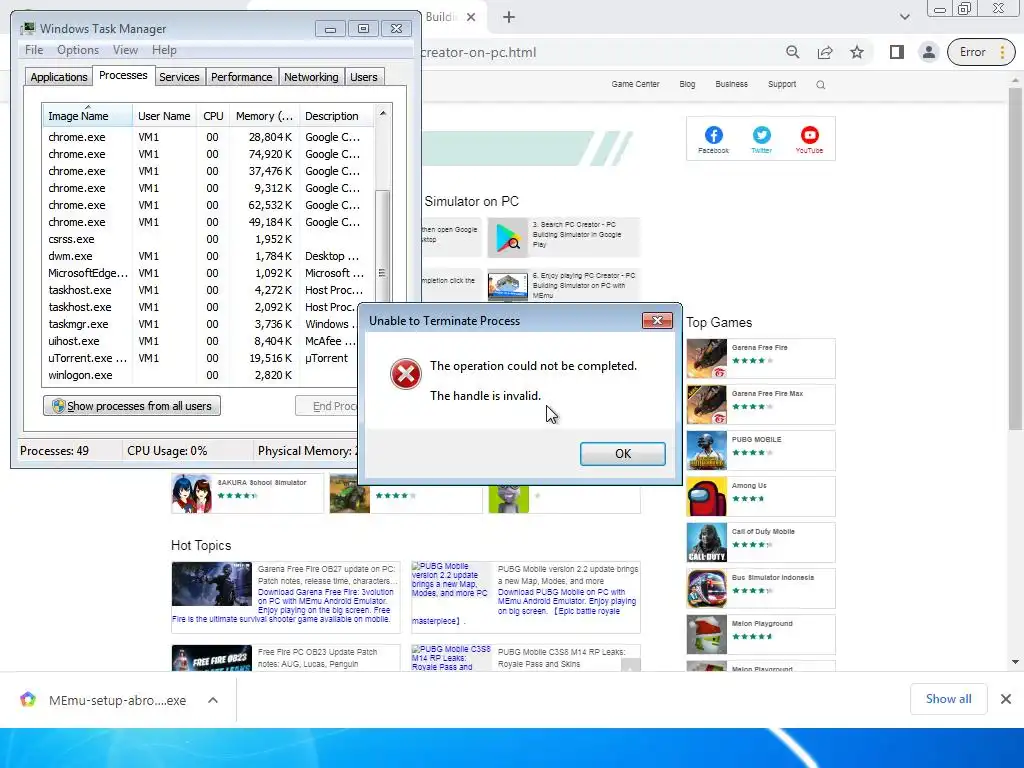1024x768 pixels.
Task: Select the Processes tab
Action: (x=123, y=76)
